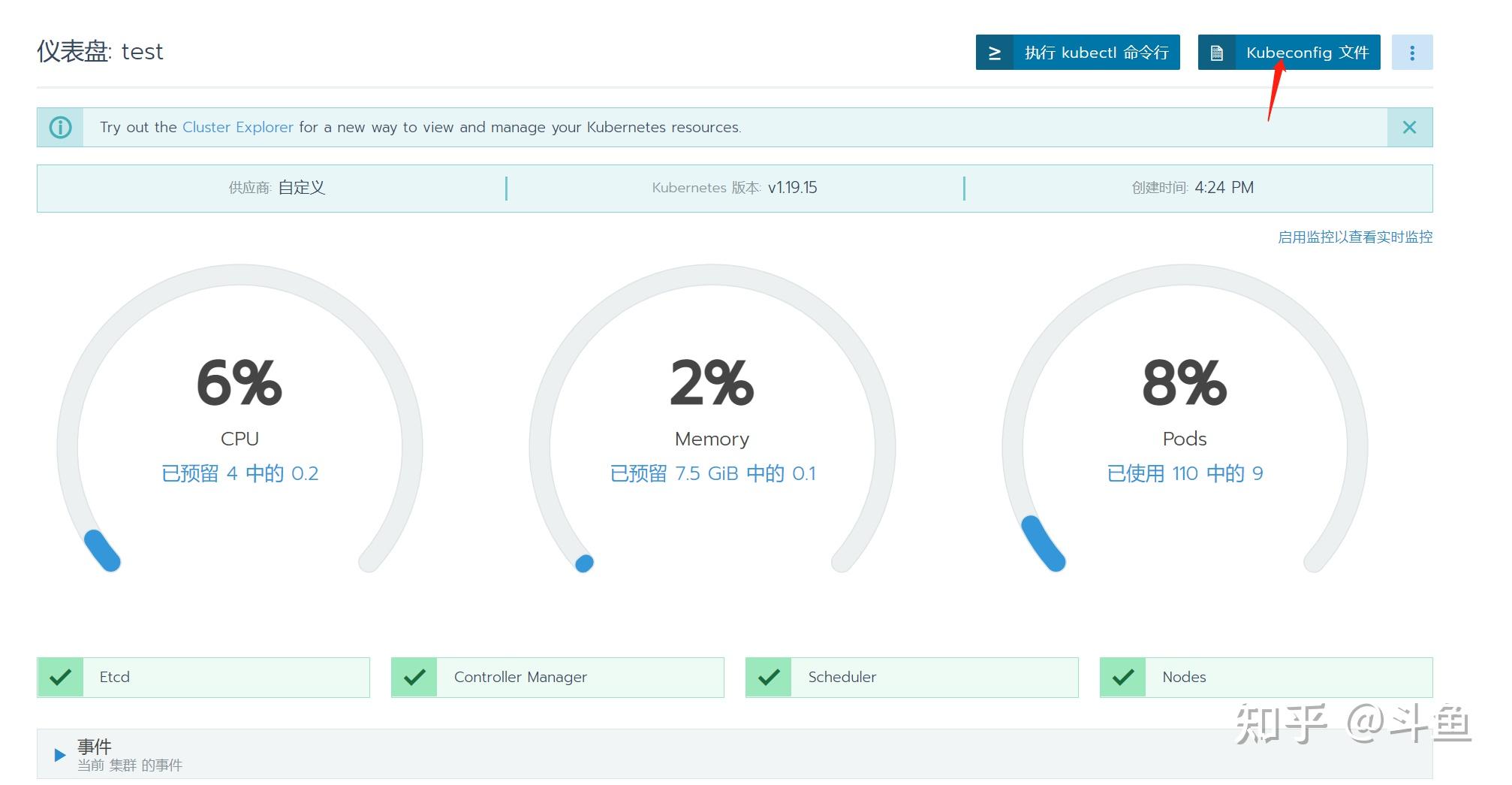Screen dimensions: 1512x785
Task: Click the 仪表盘: test page title
Action: [x=100, y=51]
